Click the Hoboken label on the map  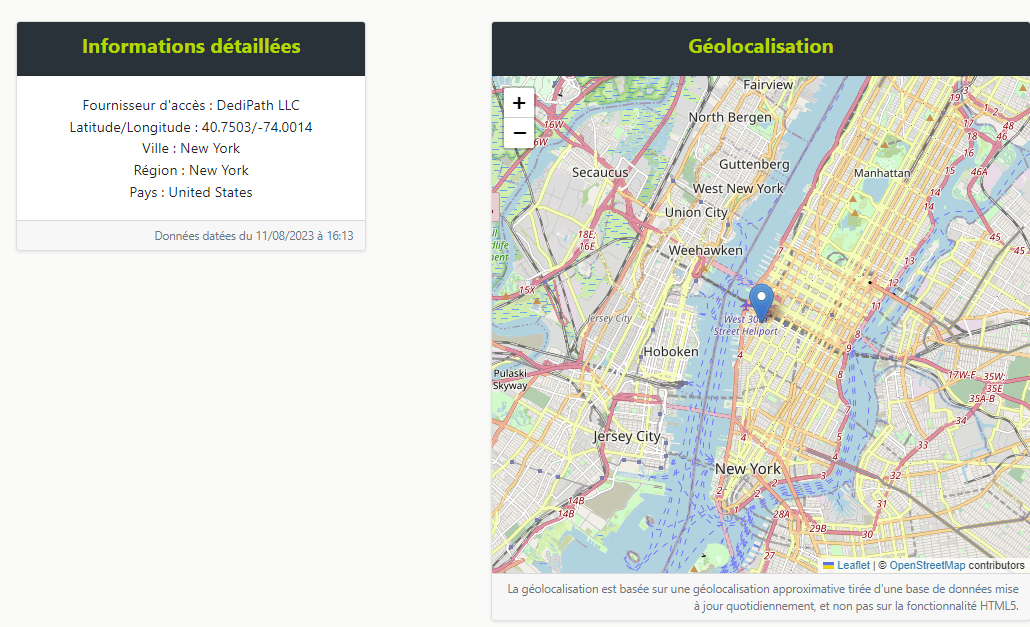pyautogui.click(x=670, y=351)
